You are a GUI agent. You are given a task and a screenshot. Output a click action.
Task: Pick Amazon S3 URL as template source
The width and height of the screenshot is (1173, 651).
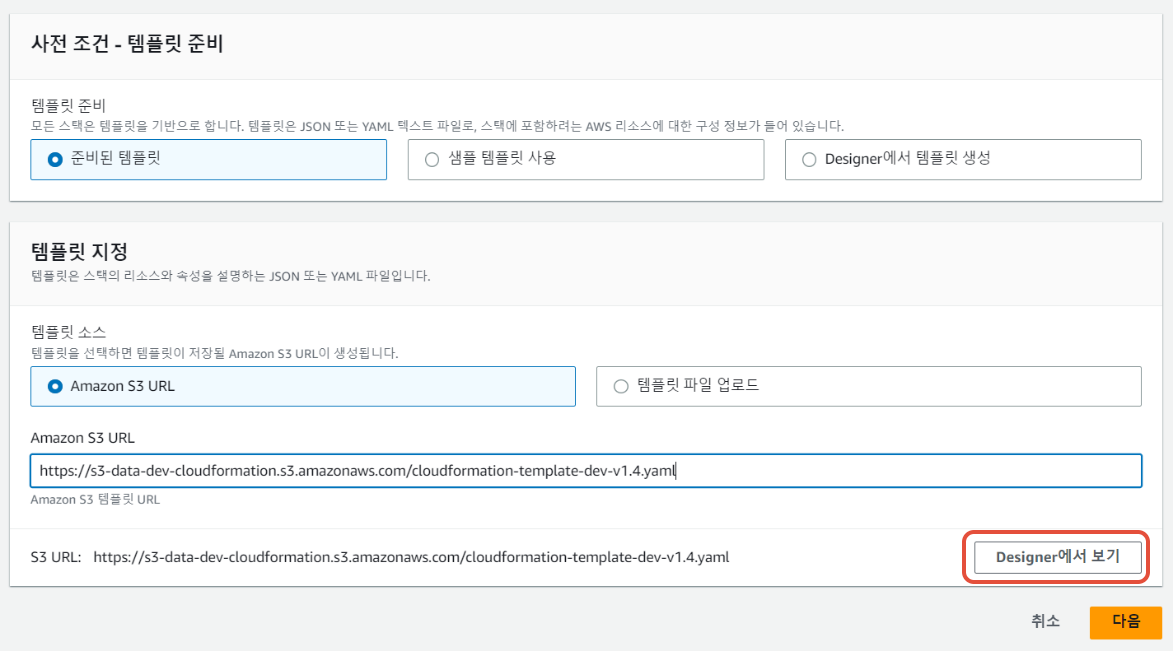(55, 386)
